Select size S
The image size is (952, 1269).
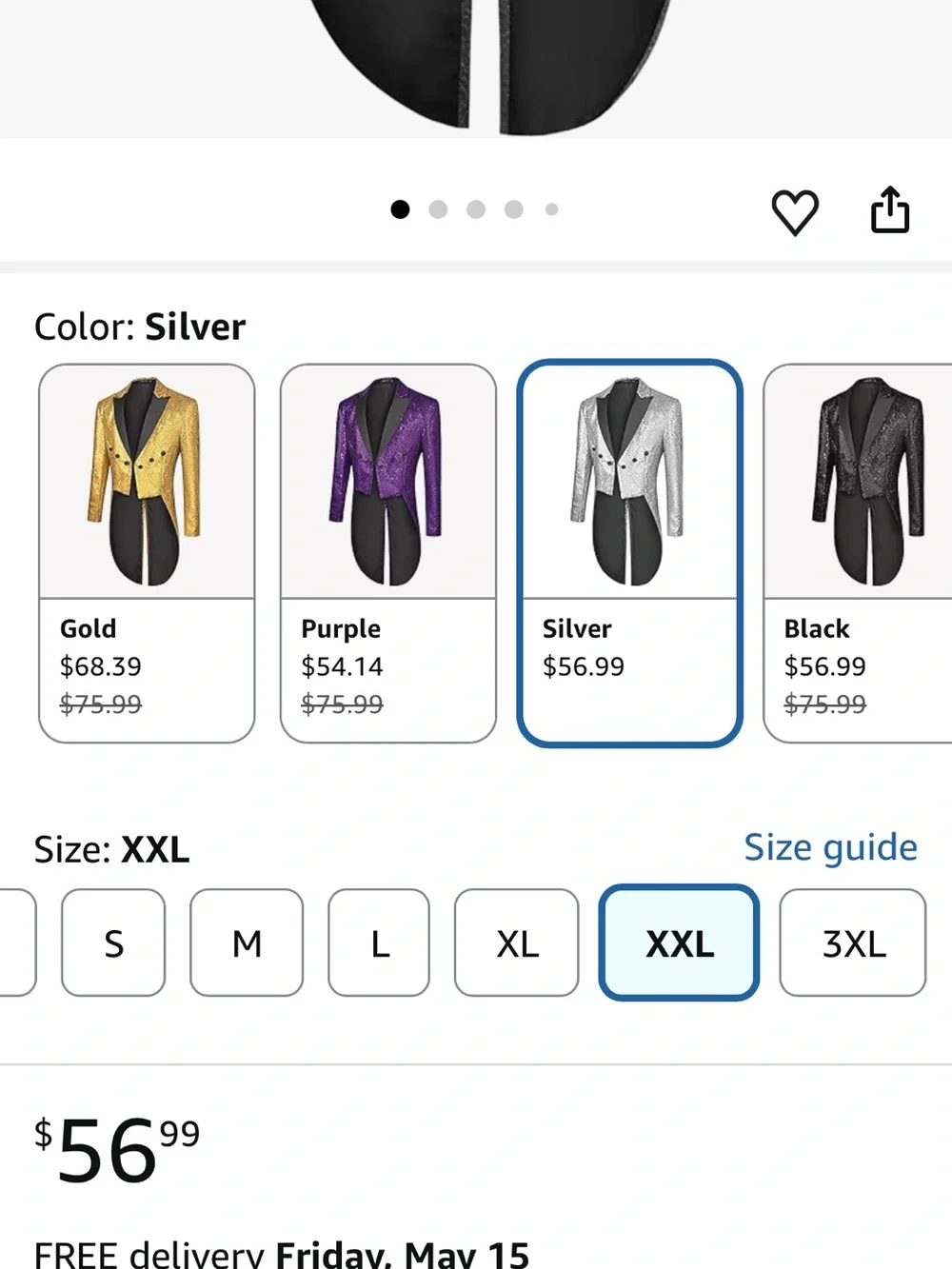click(113, 942)
